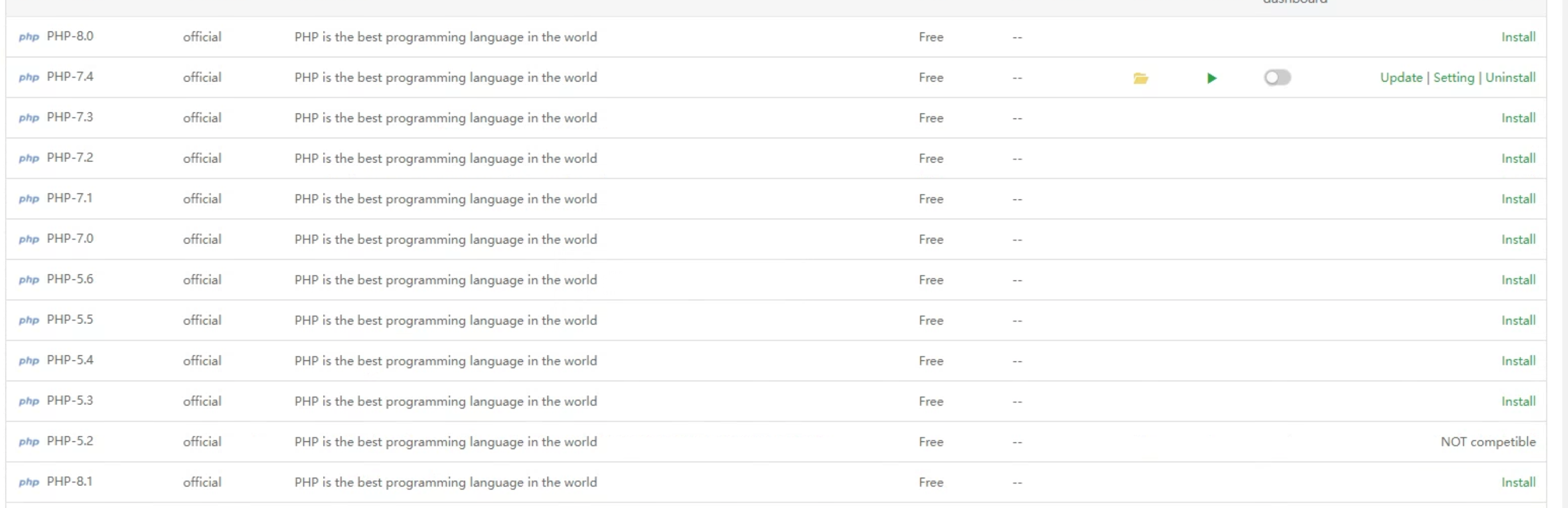Image resolution: width=1568 pixels, height=508 pixels.
Task: Select the PHP-5.4 row name
Action: pos(70,360)
